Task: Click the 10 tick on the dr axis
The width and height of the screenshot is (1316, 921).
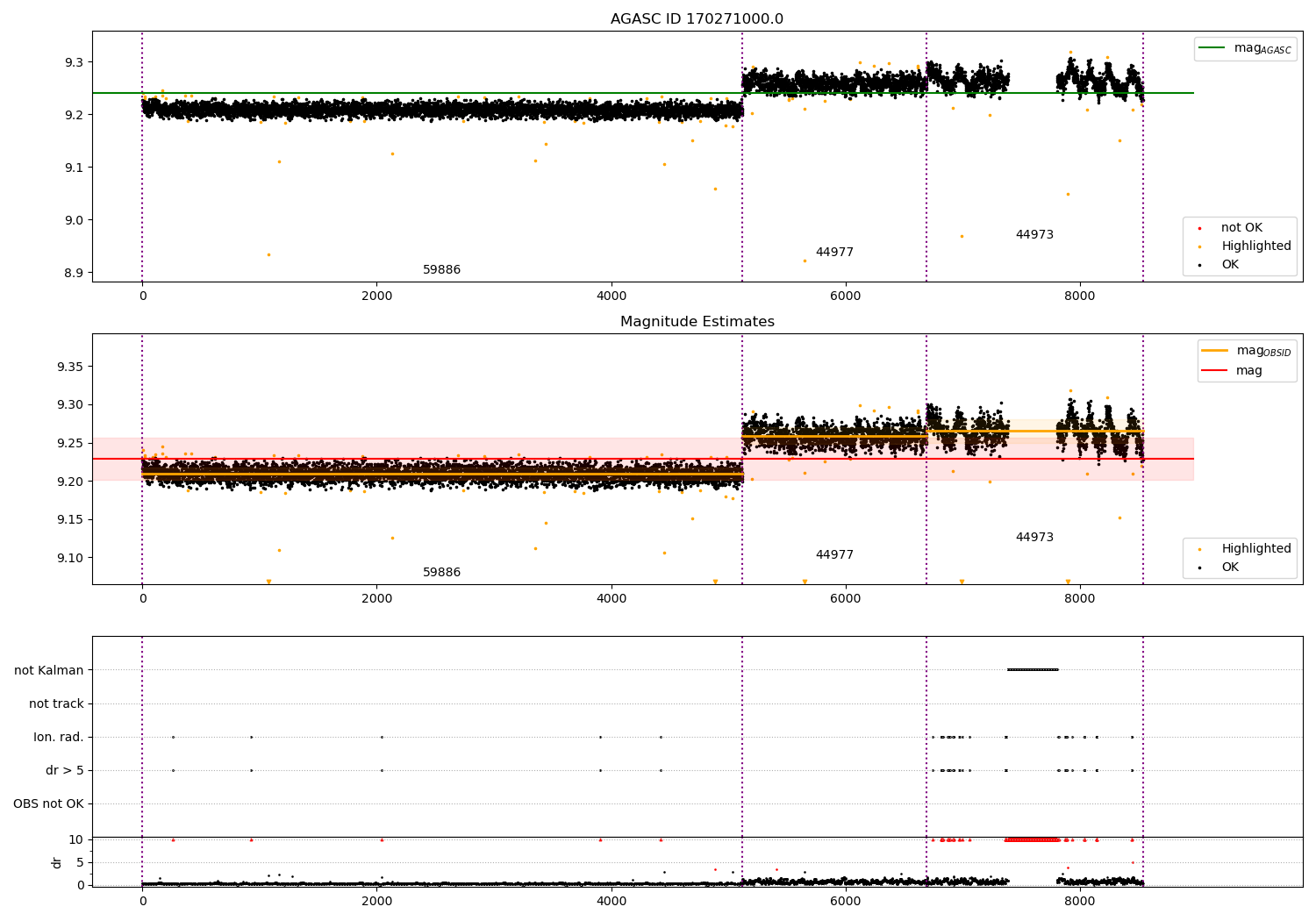Action: pos(76,840)
